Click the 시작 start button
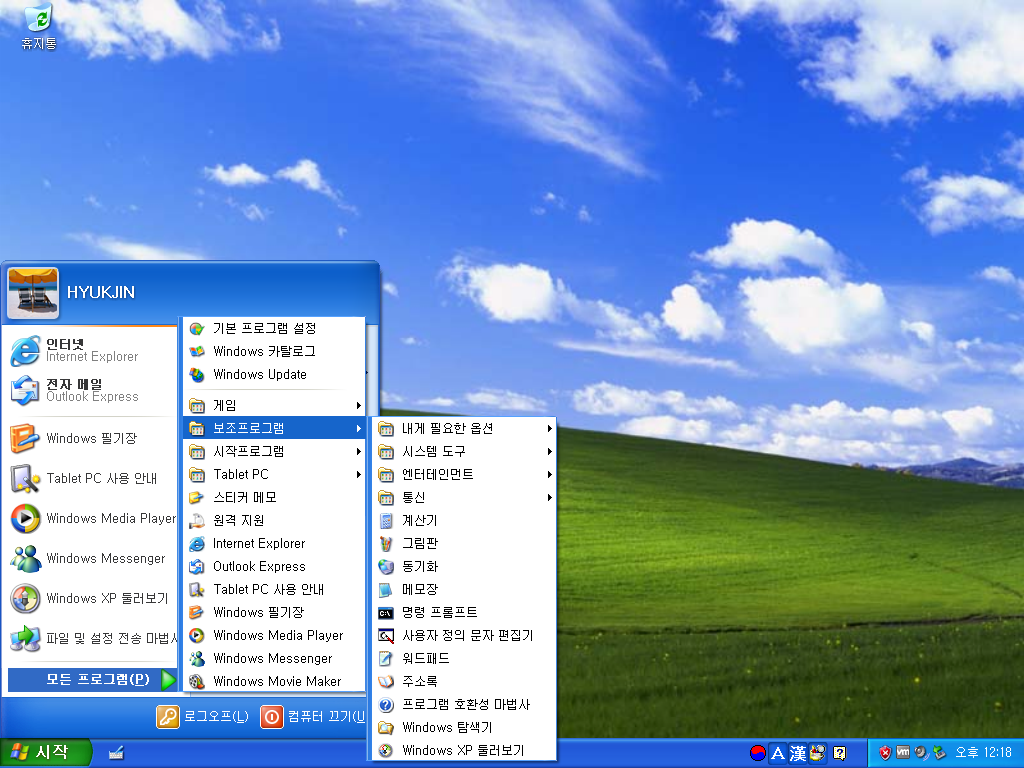The width and height of the screenshot is (1024, 768). pos(44,753)
